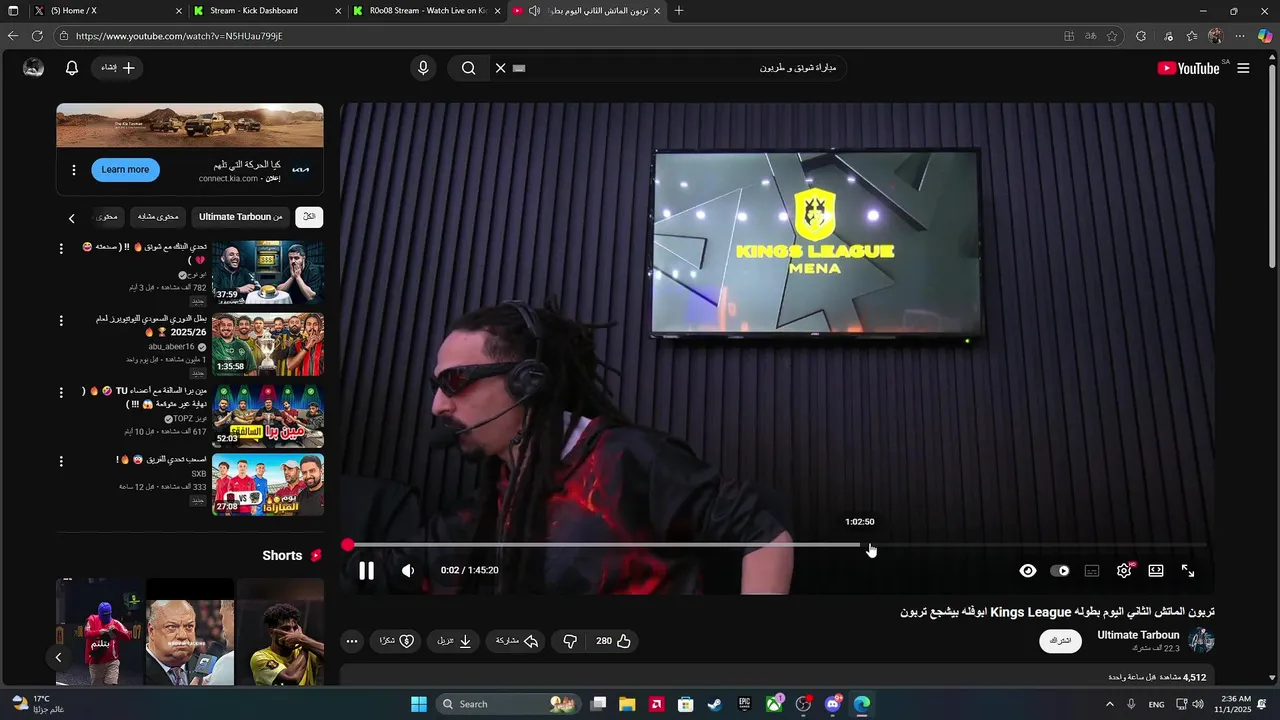The image size is (1280, 720).
Task: Select the 'محتوى مشابه' filter chip
Action: tap(158, 217)
